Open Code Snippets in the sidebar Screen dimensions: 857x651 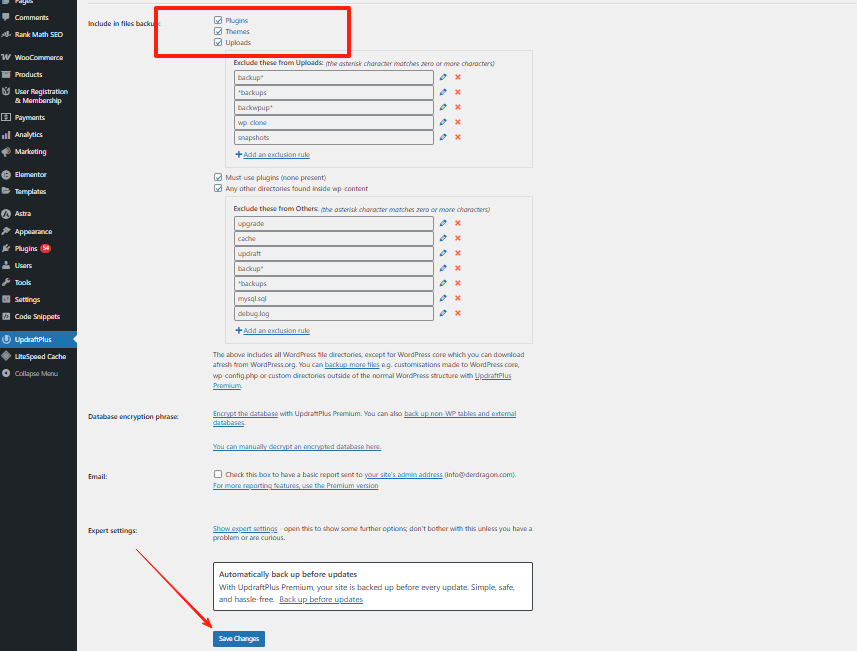[38, 316]
